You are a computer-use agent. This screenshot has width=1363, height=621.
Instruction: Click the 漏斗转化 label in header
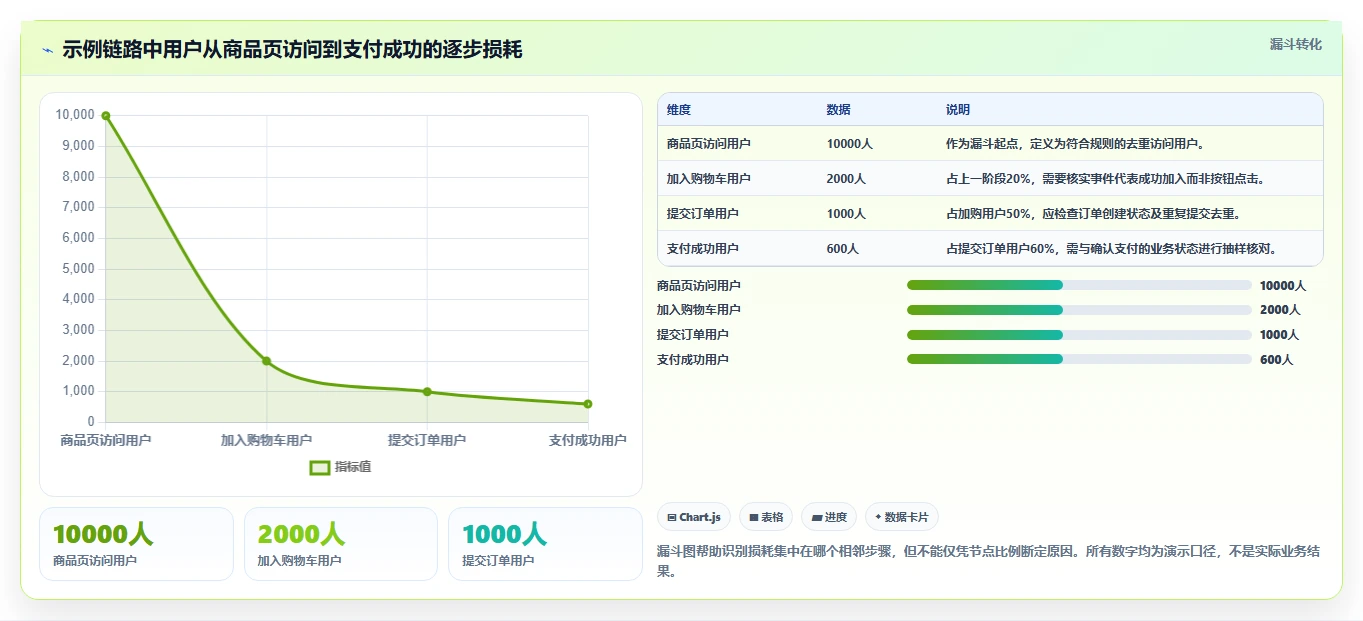pos(1296,45)
